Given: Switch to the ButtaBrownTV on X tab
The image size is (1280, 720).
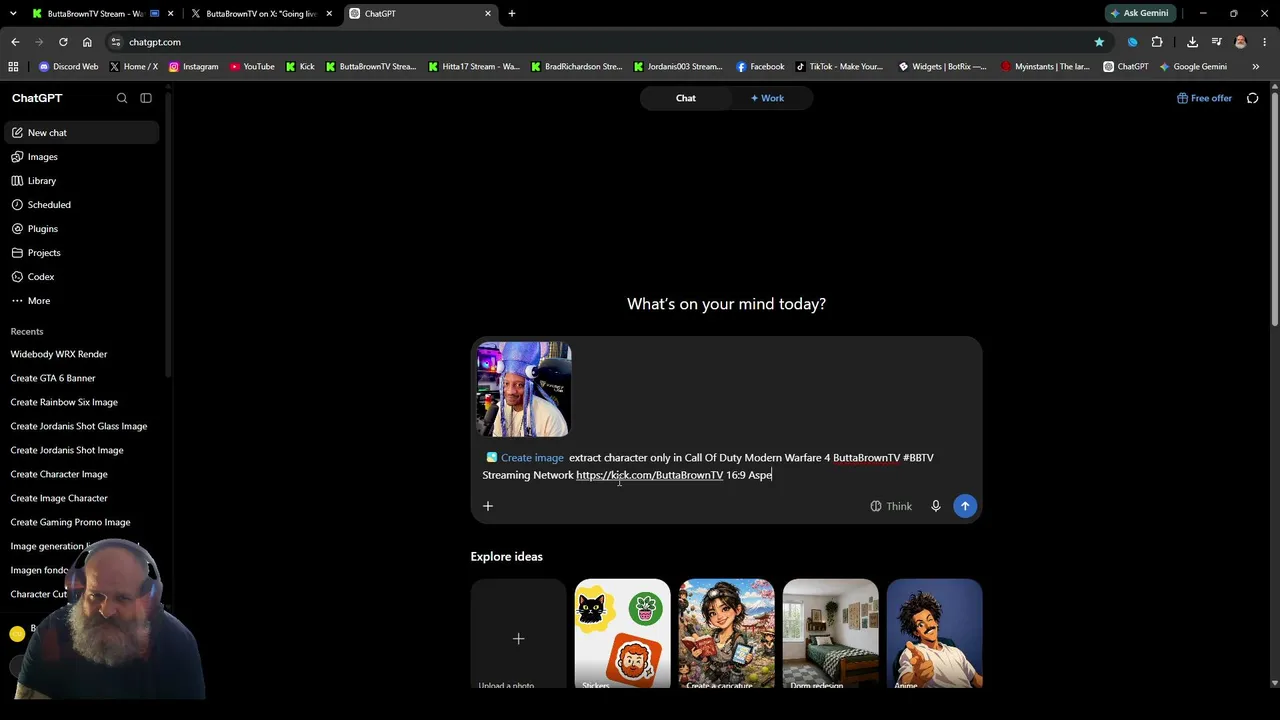Looking at the screenshot, I should click(x=262, y=14).
